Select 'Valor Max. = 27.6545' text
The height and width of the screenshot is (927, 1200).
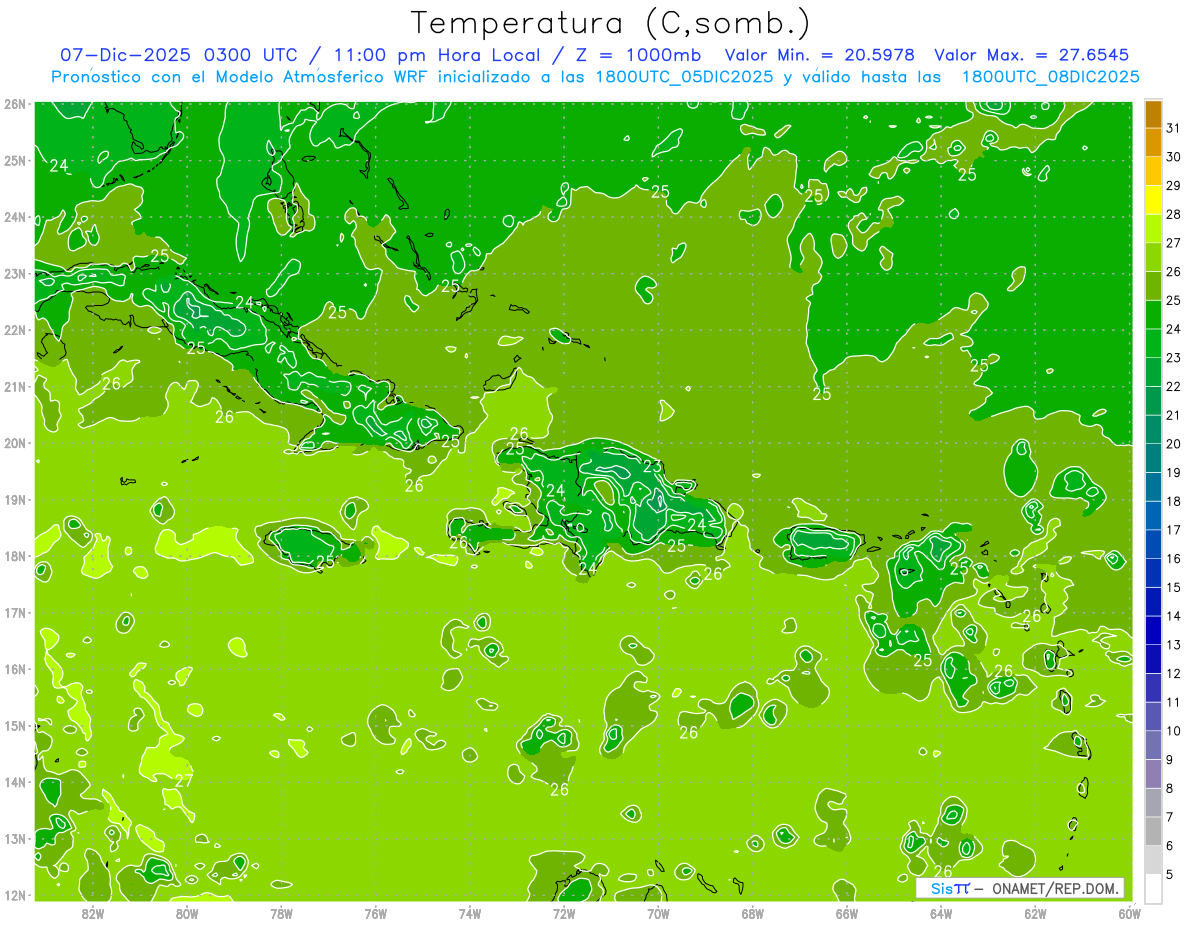point(1031,55)
